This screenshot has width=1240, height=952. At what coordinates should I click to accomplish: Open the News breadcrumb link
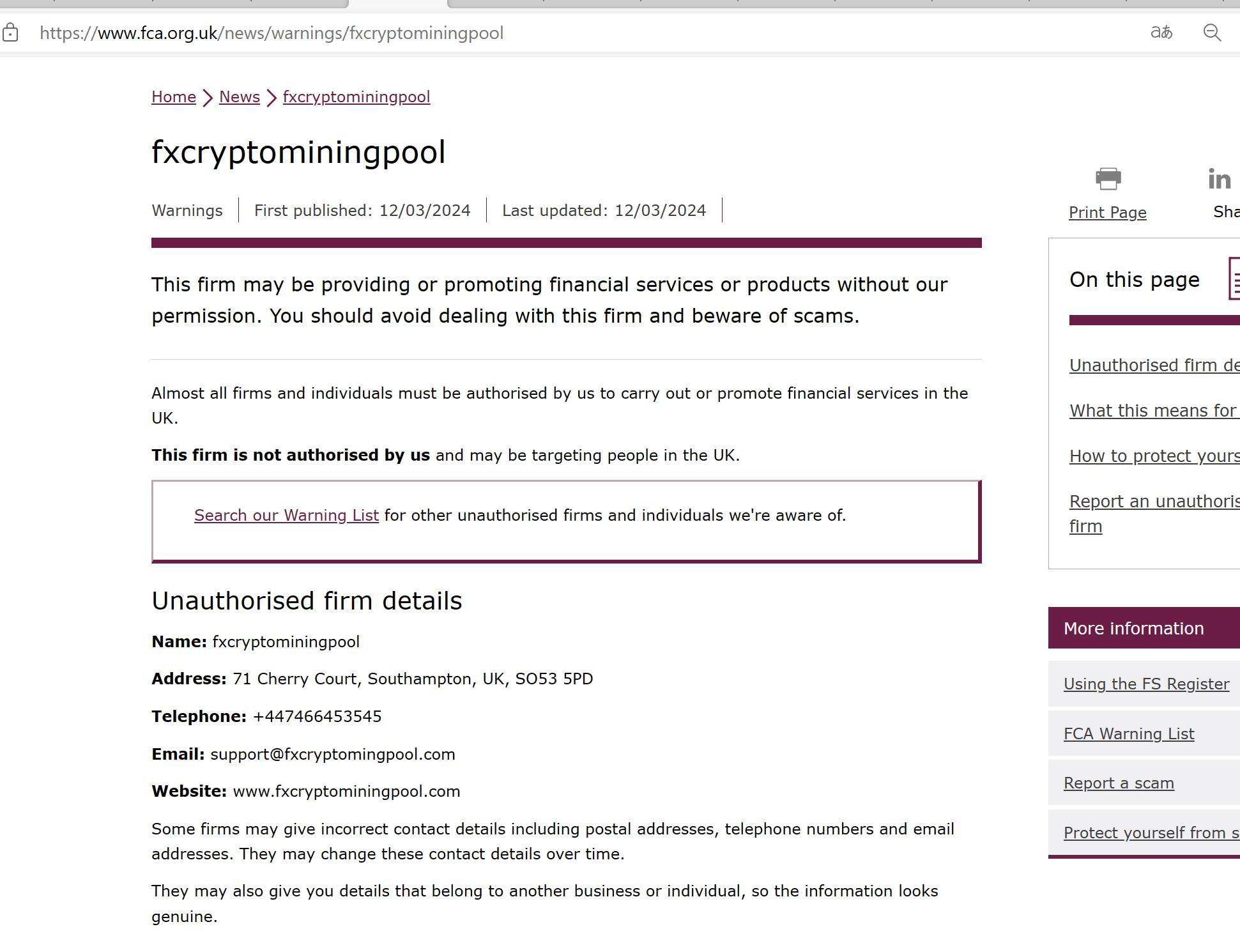[x=240, y=97]
